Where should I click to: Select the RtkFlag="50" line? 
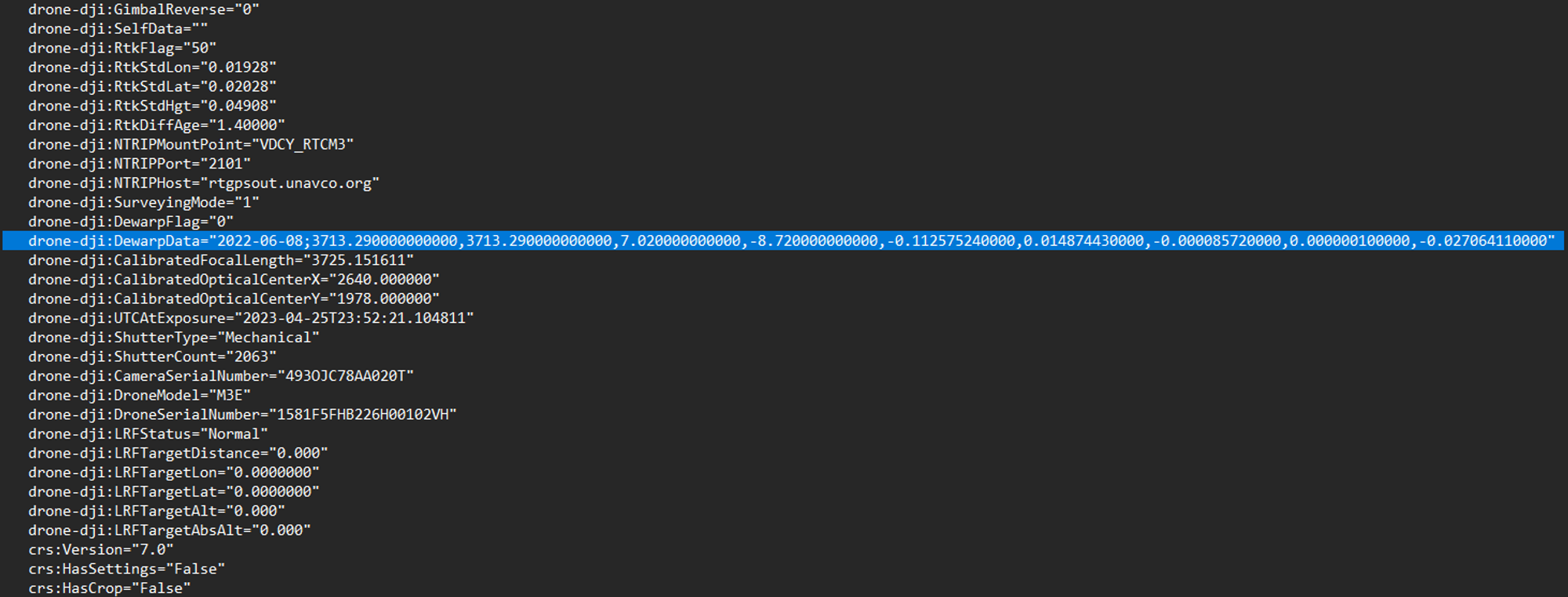[122, 48]
